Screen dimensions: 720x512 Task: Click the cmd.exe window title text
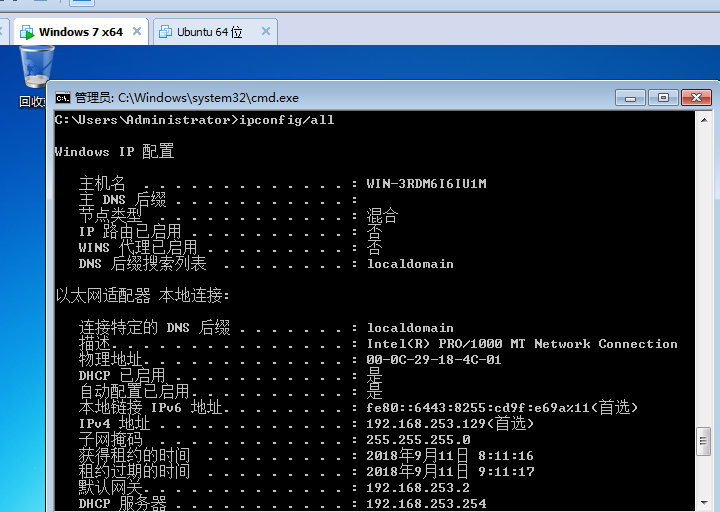pyautogui.click(x=186, y=97)
